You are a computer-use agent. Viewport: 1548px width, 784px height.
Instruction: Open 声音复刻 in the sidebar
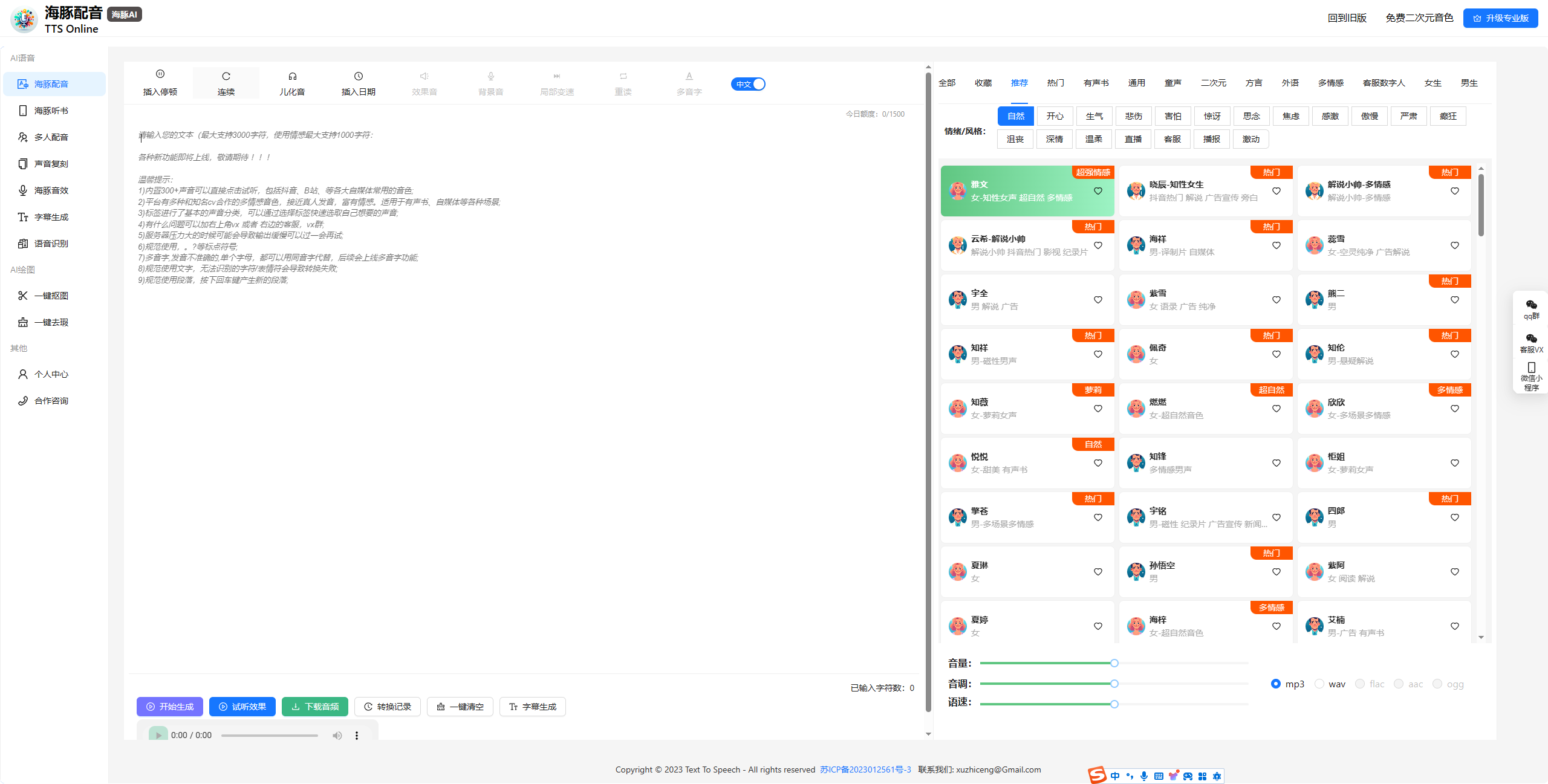pyautogui.click(x=51, y=164)
